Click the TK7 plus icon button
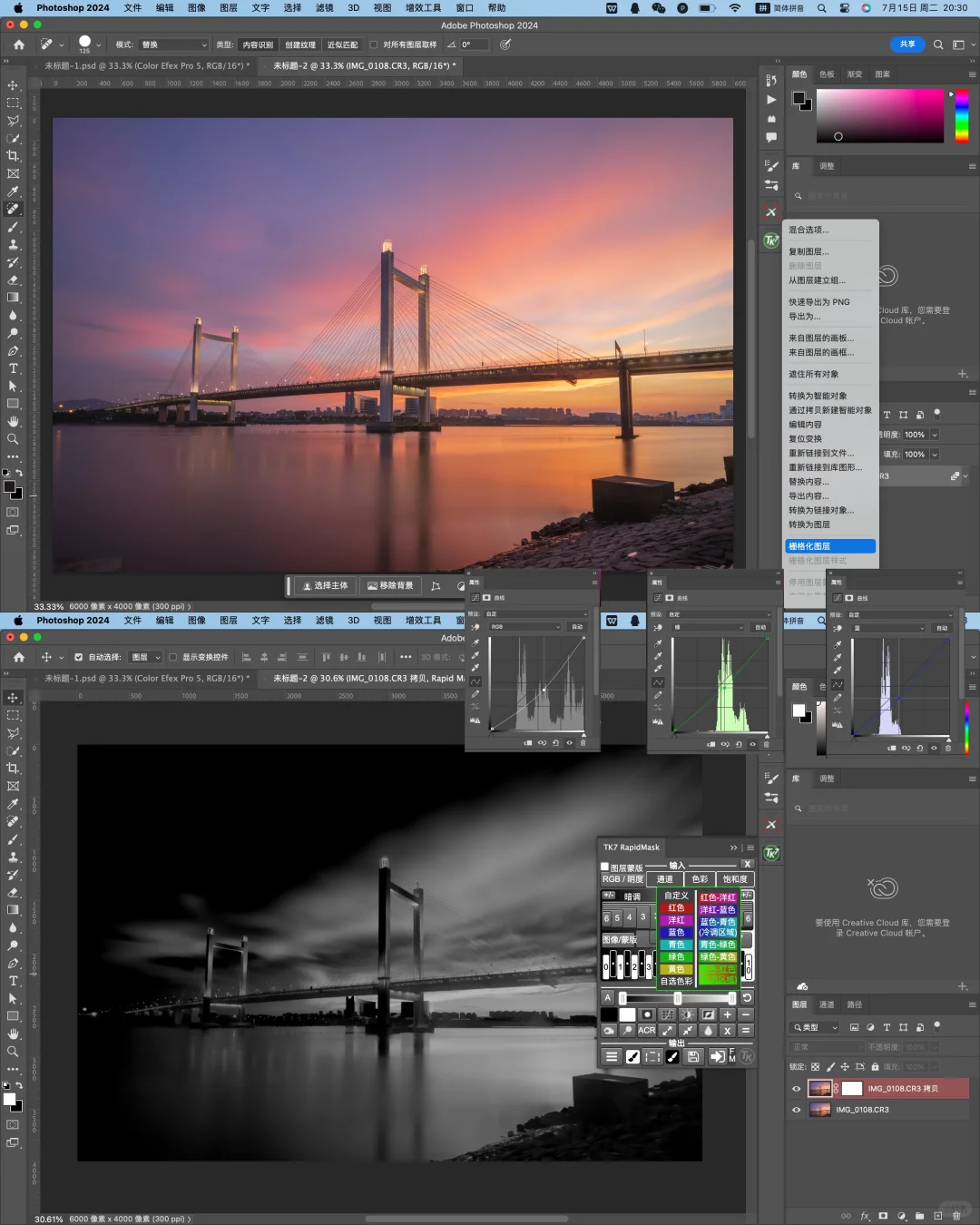980x1225 pixels. [x=727, y=1014]
